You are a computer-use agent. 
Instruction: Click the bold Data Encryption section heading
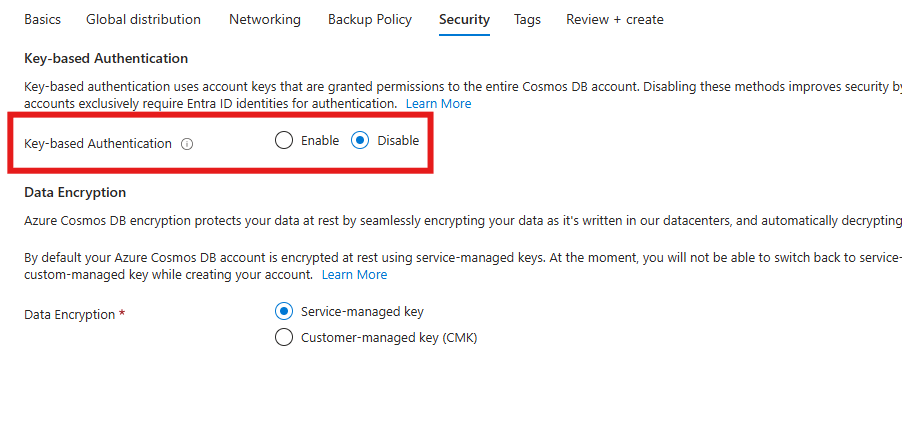pos(75,192)
